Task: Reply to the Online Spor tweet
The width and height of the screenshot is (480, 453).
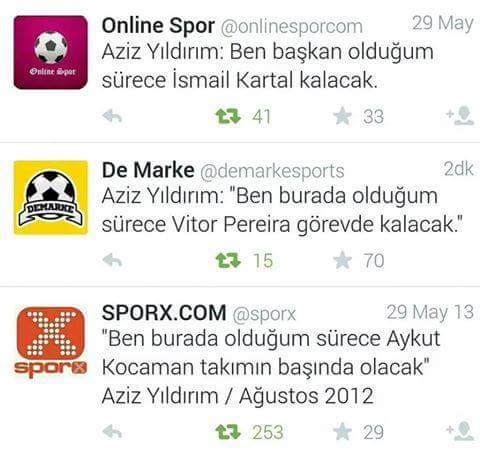Action: tap(112, 116)
